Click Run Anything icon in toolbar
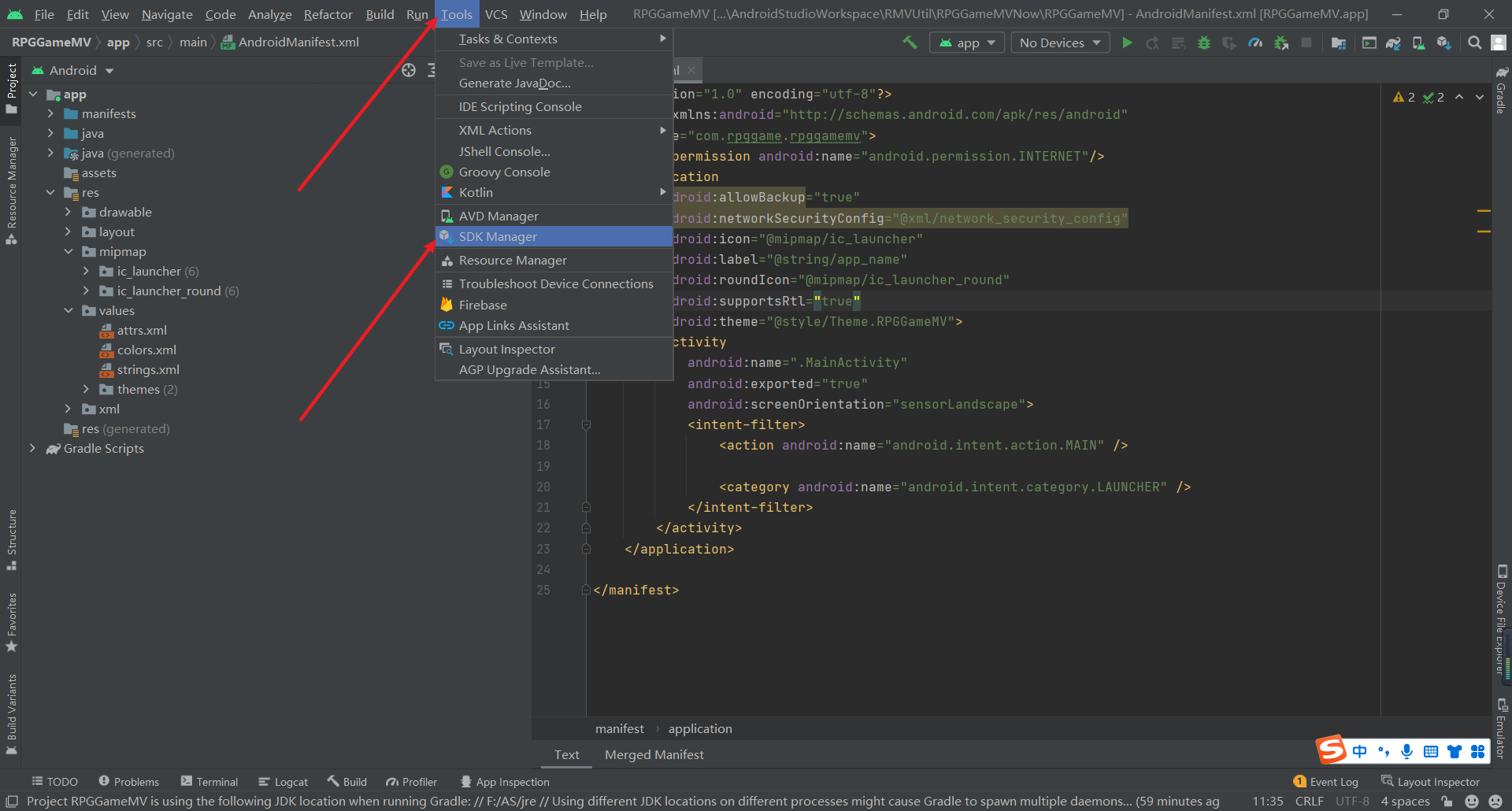This screenshot has width=1512, height=811. pos(1369,43)
